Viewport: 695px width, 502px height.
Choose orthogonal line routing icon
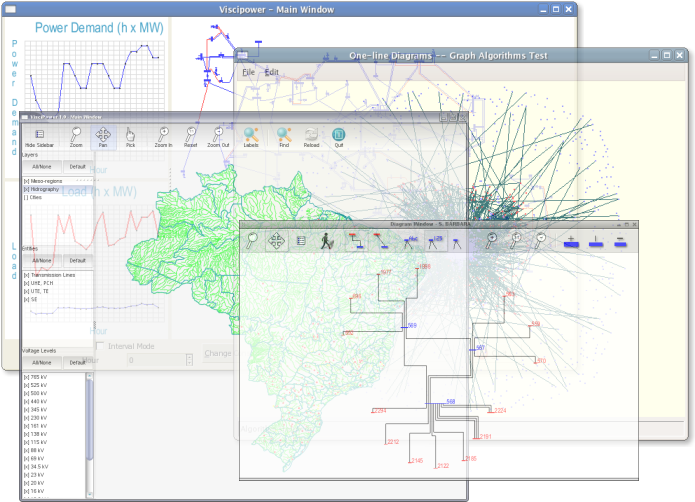(x=356, y=241)
